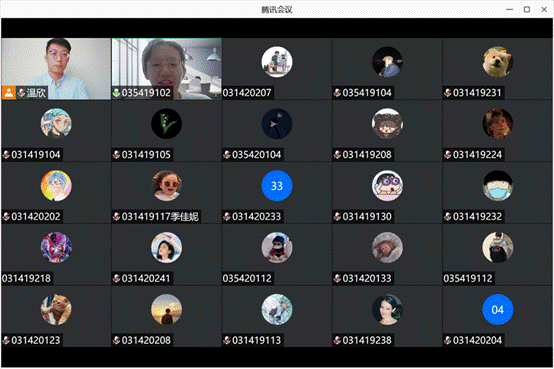Select 温欣's video tile
554x369 pixels.
point(56,69)
